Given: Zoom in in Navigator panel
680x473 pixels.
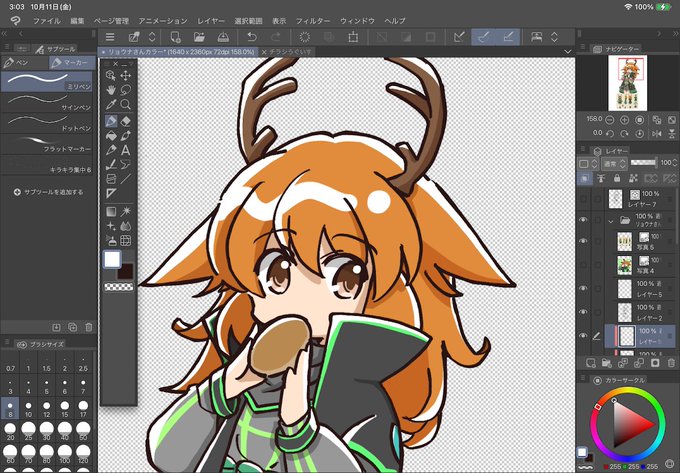Looking at the screenshot, I should (x=624, y=120).
